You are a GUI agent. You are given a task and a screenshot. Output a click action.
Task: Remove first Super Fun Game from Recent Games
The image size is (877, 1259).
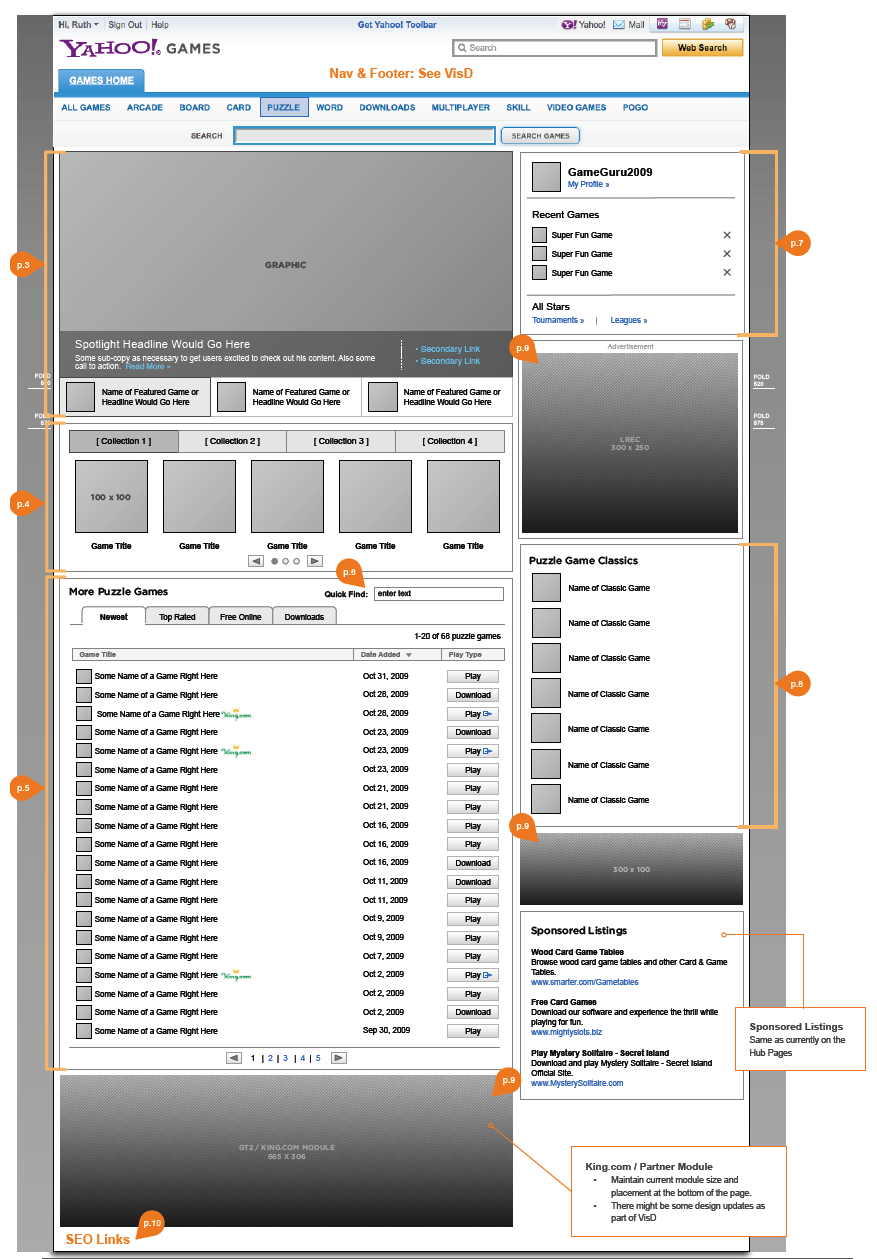coord(727,235)
